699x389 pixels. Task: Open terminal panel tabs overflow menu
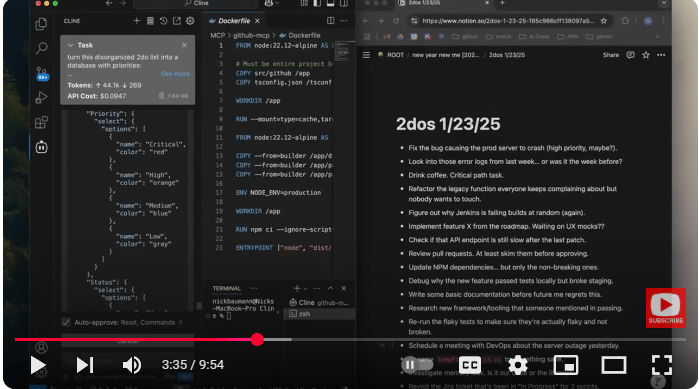254,288
